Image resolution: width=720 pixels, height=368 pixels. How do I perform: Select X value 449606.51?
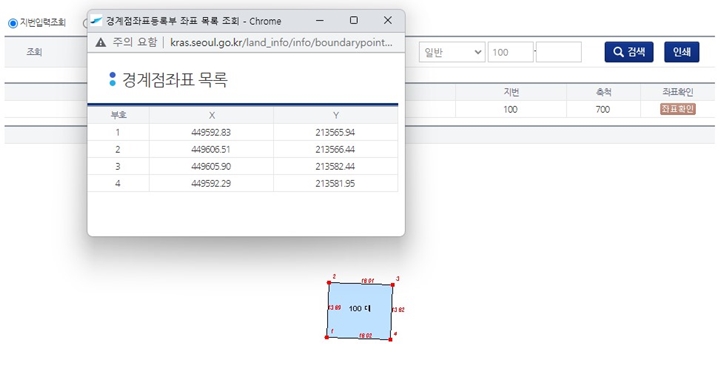pyautogui.click(x=211, y=149)
